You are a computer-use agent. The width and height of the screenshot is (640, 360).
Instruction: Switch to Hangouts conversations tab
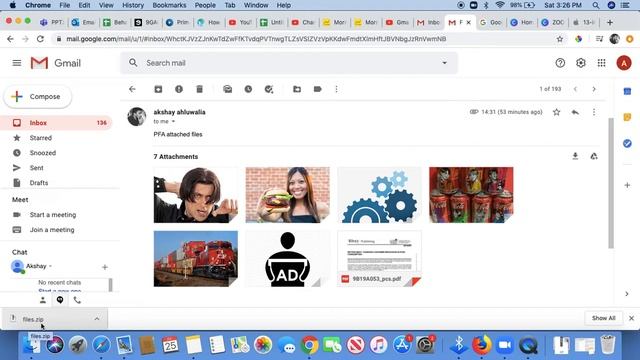(60, 300)
